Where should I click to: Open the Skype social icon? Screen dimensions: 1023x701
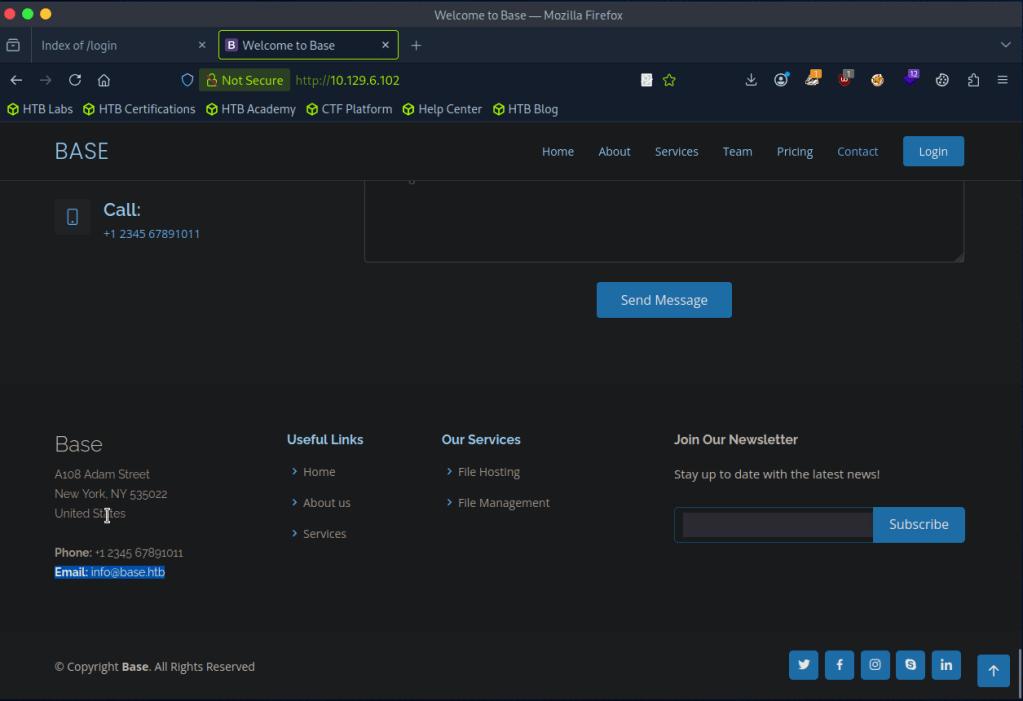(x=910, y=665)
